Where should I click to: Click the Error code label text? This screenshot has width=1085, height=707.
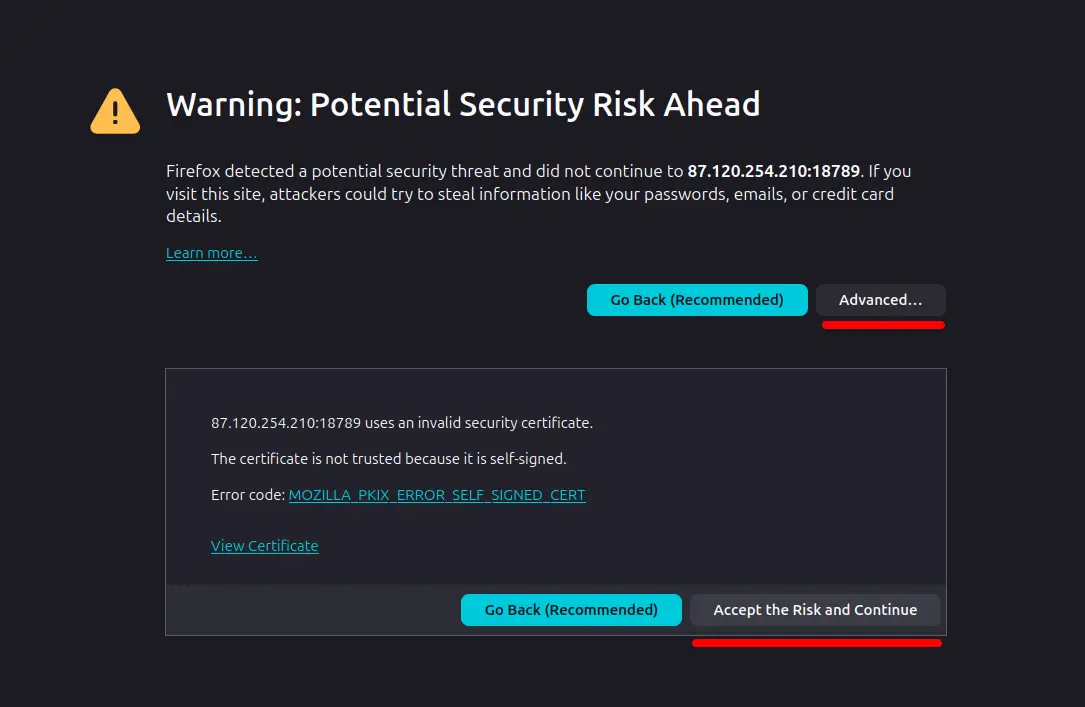[247, 494]
